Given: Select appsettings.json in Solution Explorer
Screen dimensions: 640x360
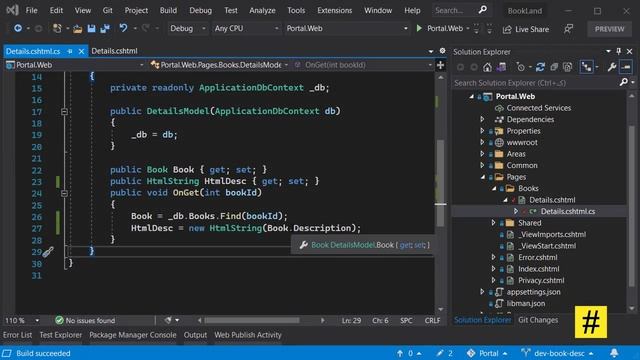Looking at the screenshot, I should point(533,292).
